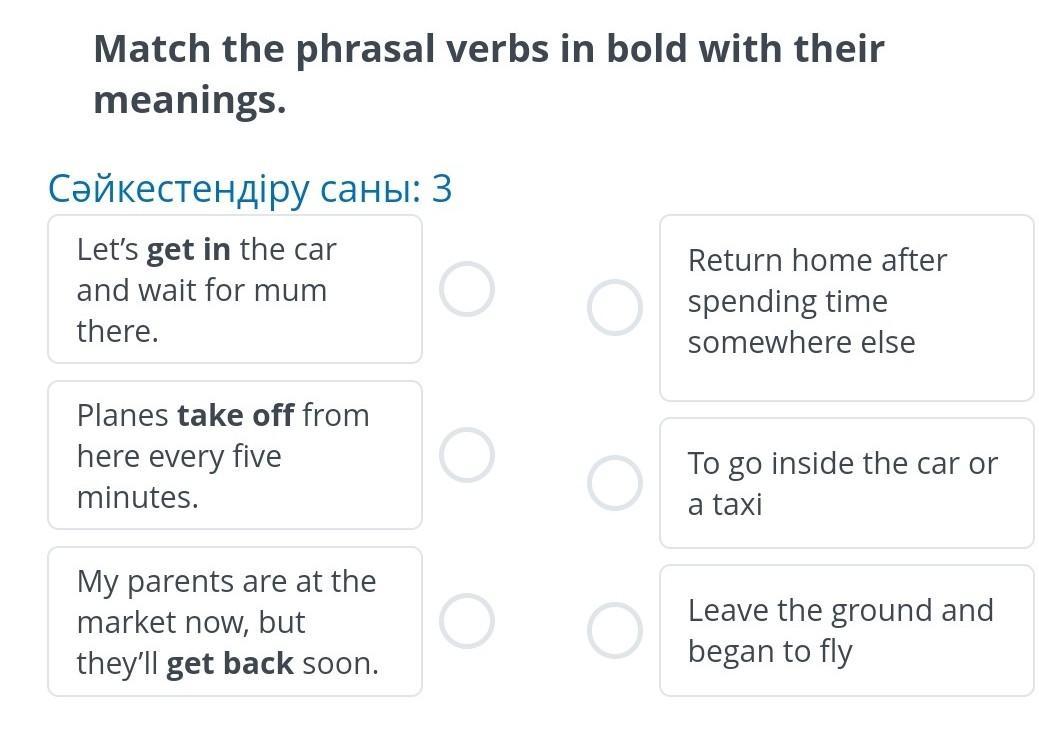Click the "Сәйкестендіру саны" label
1039x746 pixels.
click(x=235, y=188)
